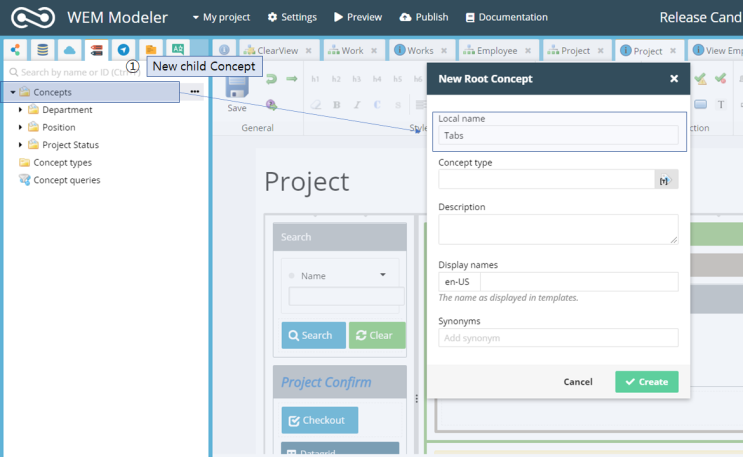Open the Concepts three-dots menu
Viewport: 743px width, 457px height.
(x=195, y=91)
